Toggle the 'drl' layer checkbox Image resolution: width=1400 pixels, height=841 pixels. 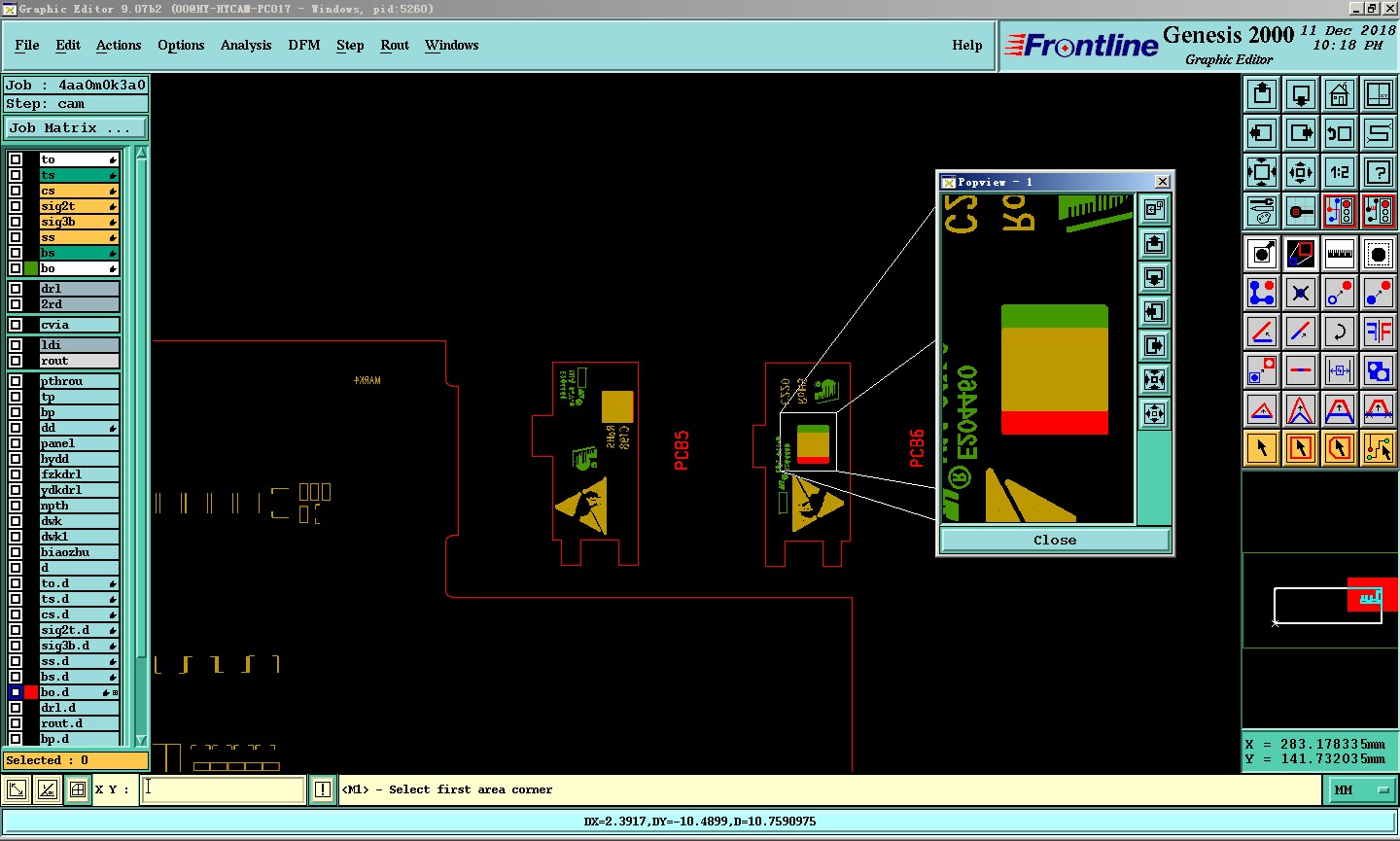16,289
